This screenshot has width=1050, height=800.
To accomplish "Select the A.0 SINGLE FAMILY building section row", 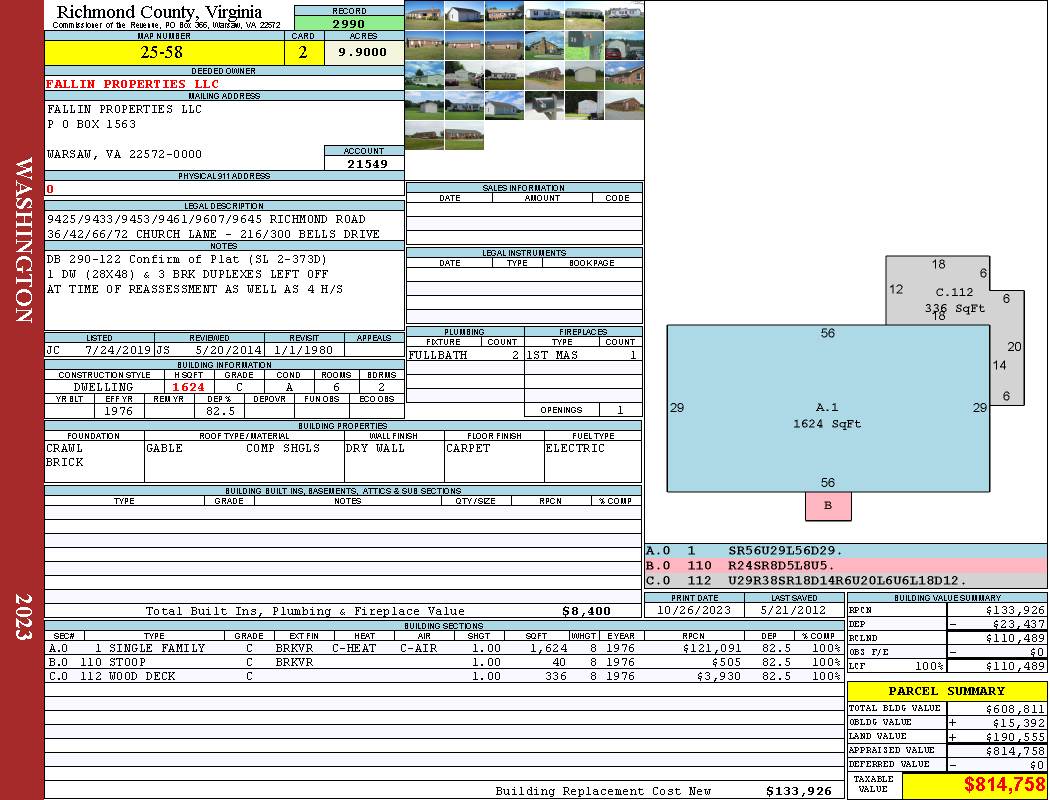I will pos(444,648).
